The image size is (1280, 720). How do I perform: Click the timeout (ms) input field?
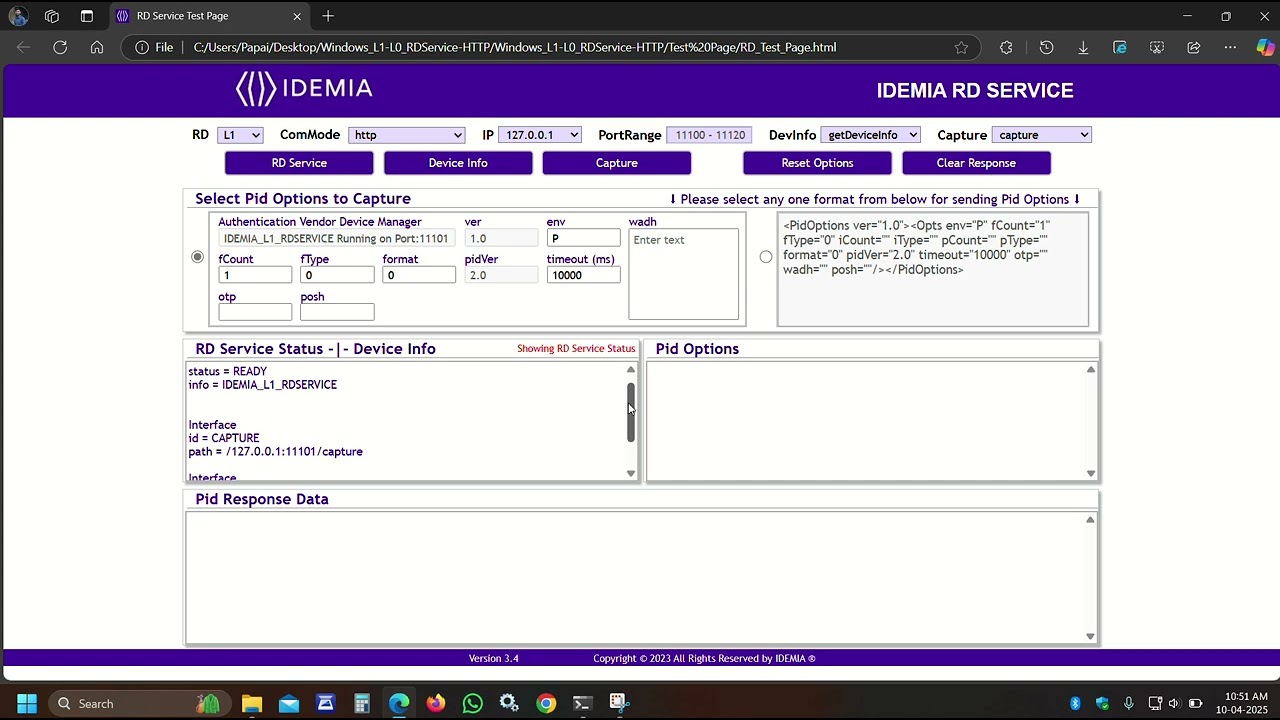[x=584, y=275]
